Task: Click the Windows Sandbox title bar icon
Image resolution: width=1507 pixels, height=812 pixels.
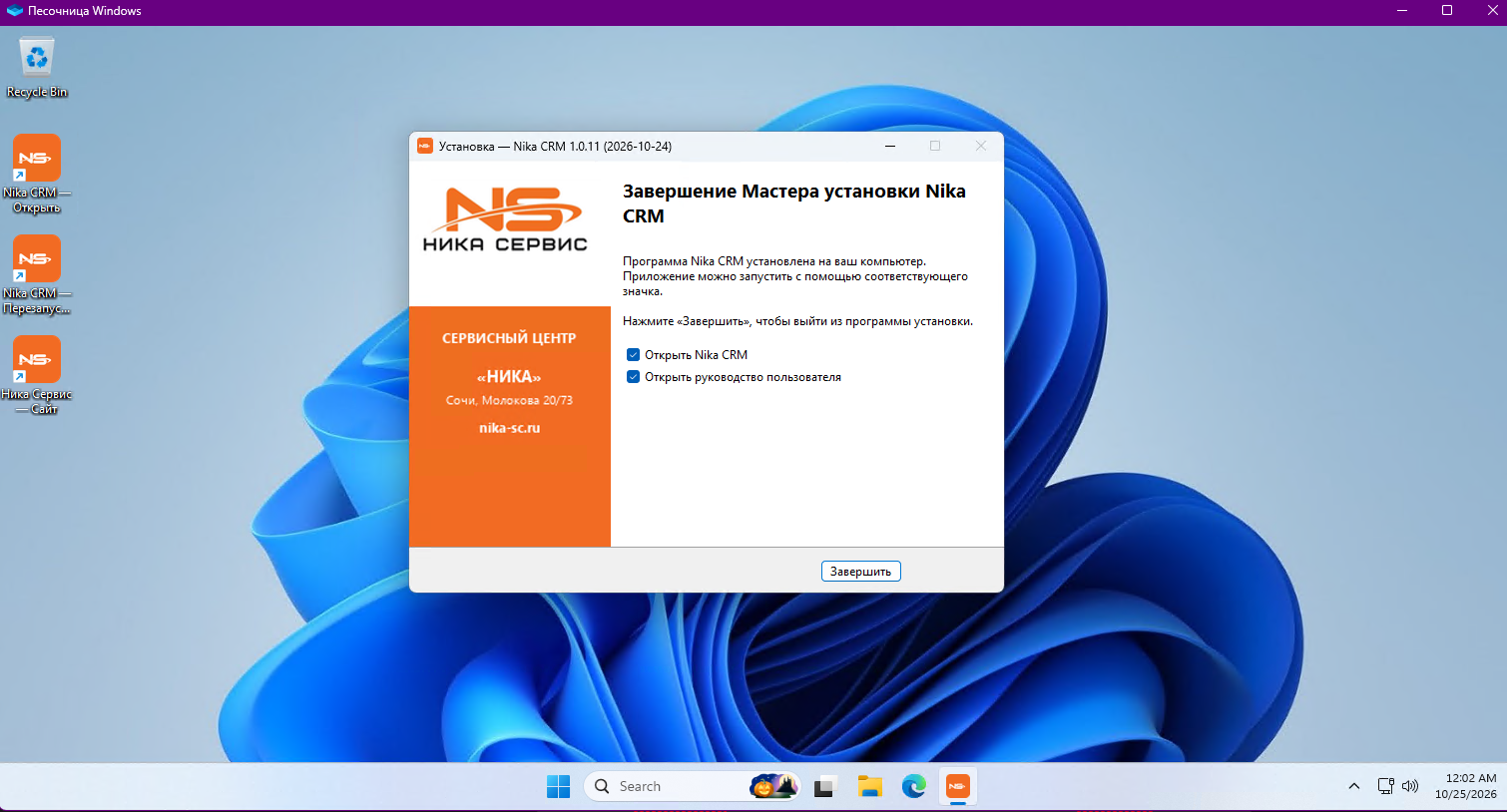Action: pos(15,11)
